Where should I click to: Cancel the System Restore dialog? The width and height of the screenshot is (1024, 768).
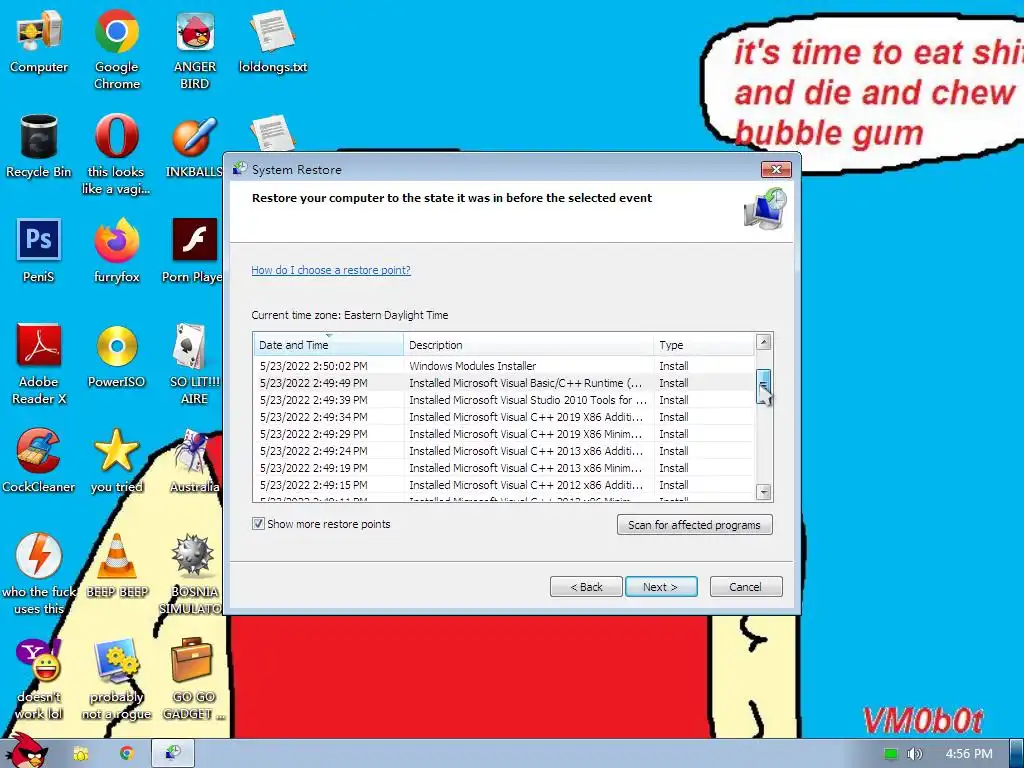click(x=746, y=586)
